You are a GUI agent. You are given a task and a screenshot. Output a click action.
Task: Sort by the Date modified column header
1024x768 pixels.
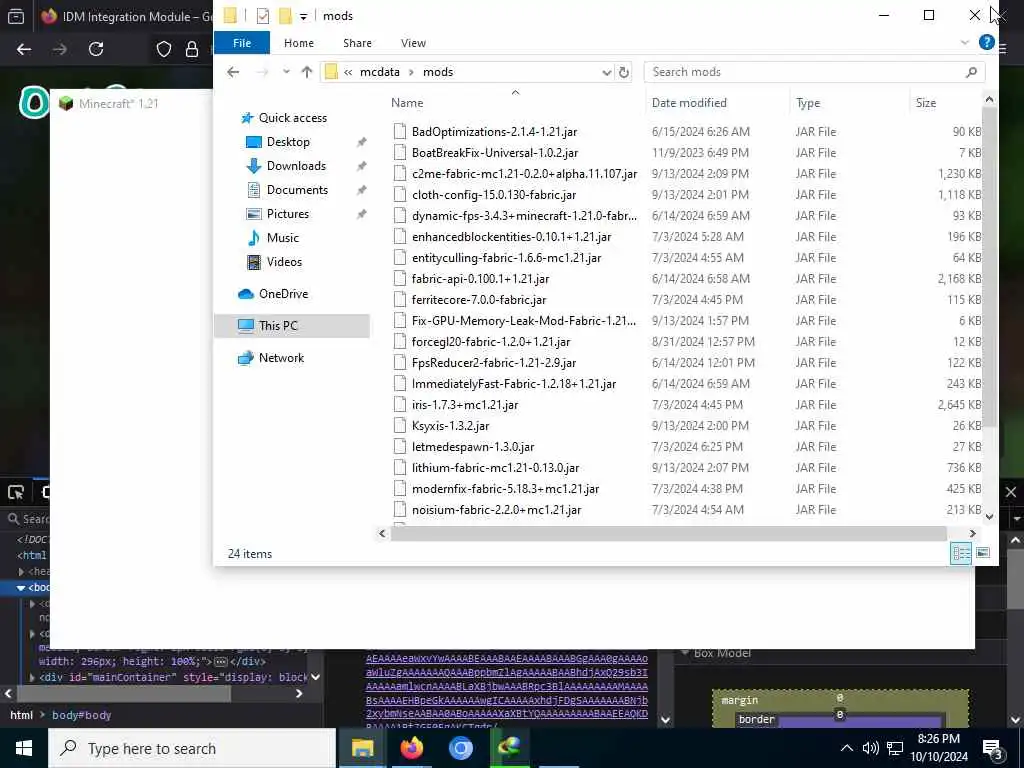coord(689,103)
